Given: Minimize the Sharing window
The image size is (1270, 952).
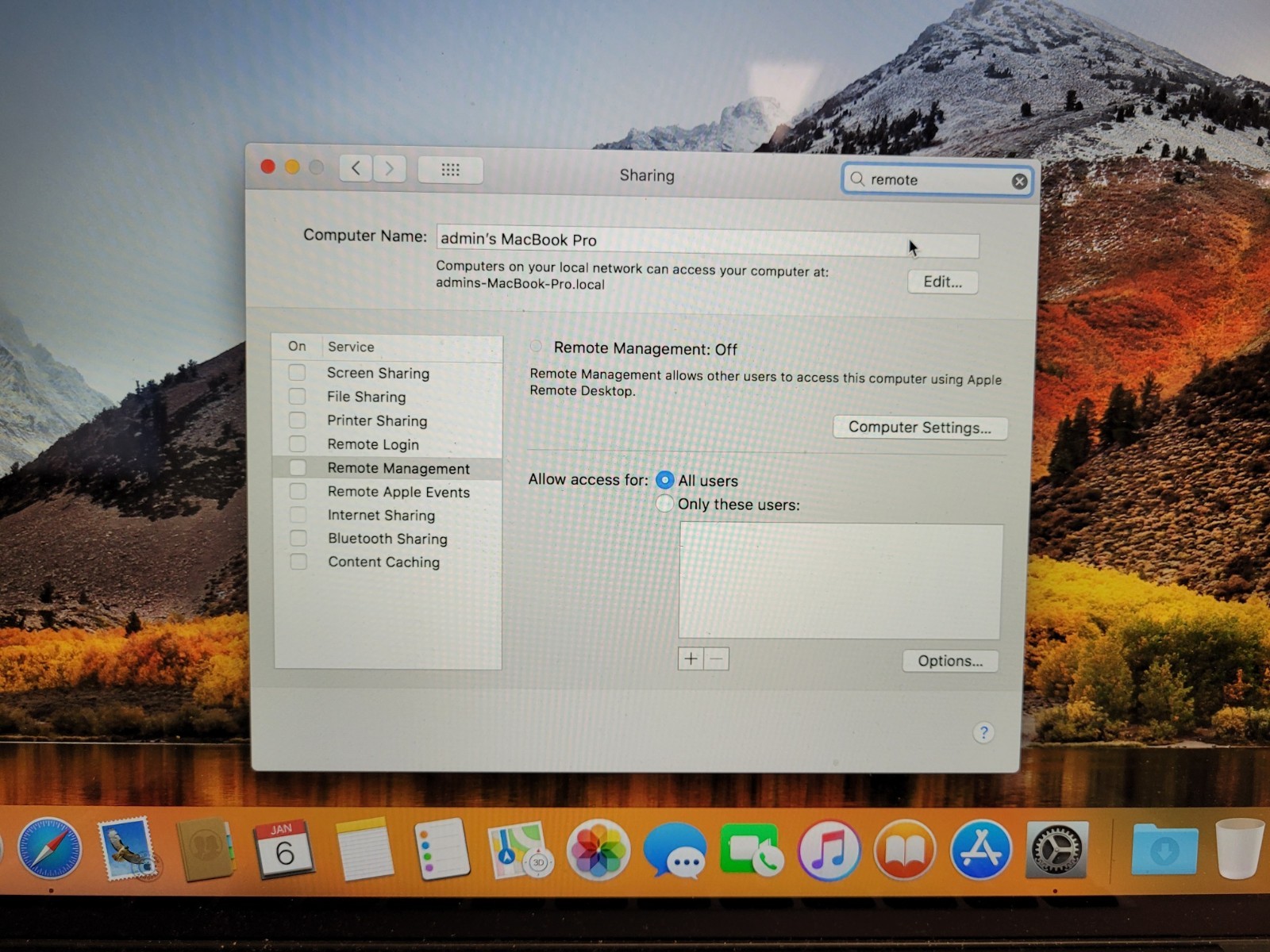Looking at the screenshot, I should tap(292, 167).
